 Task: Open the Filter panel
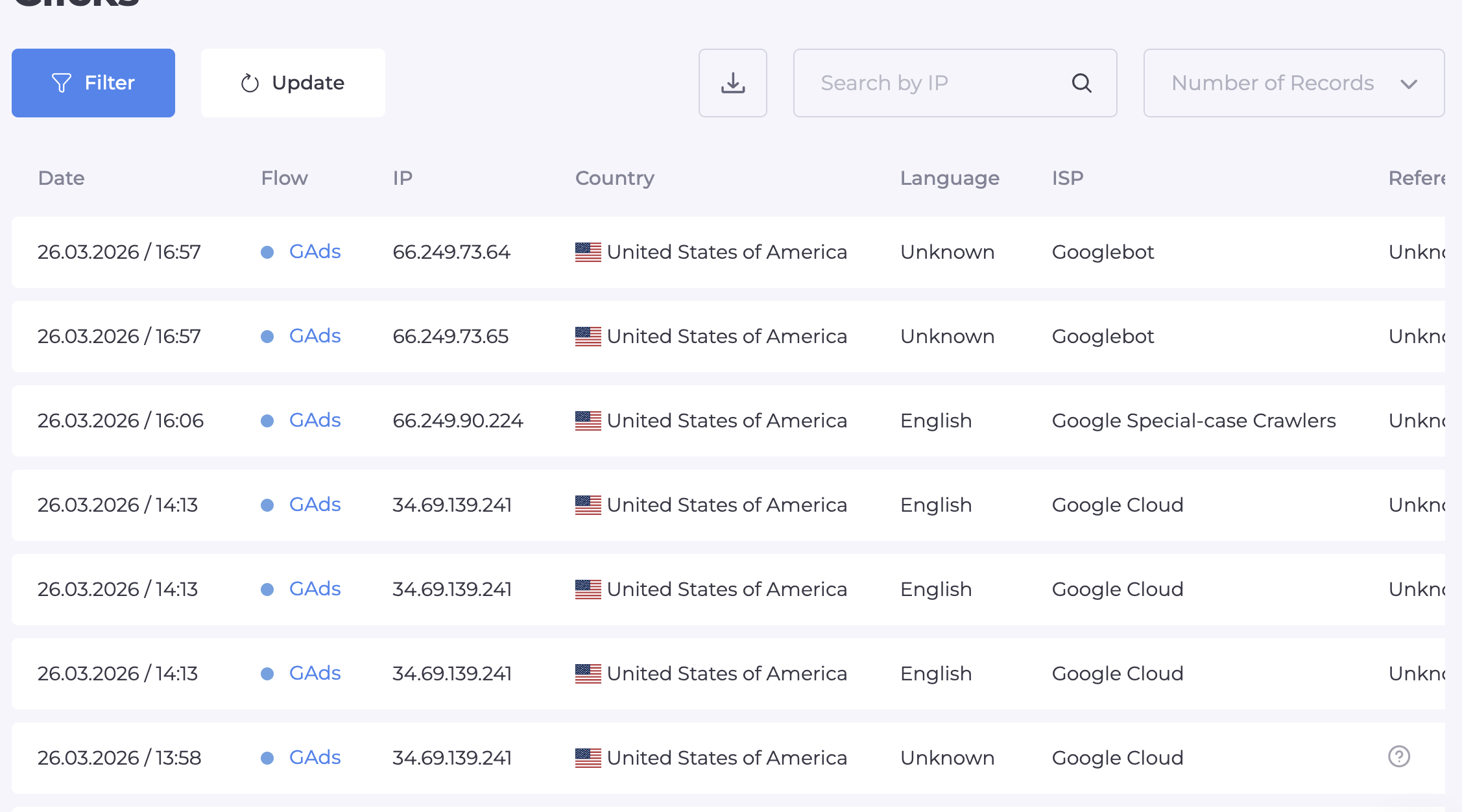point(93,83)
